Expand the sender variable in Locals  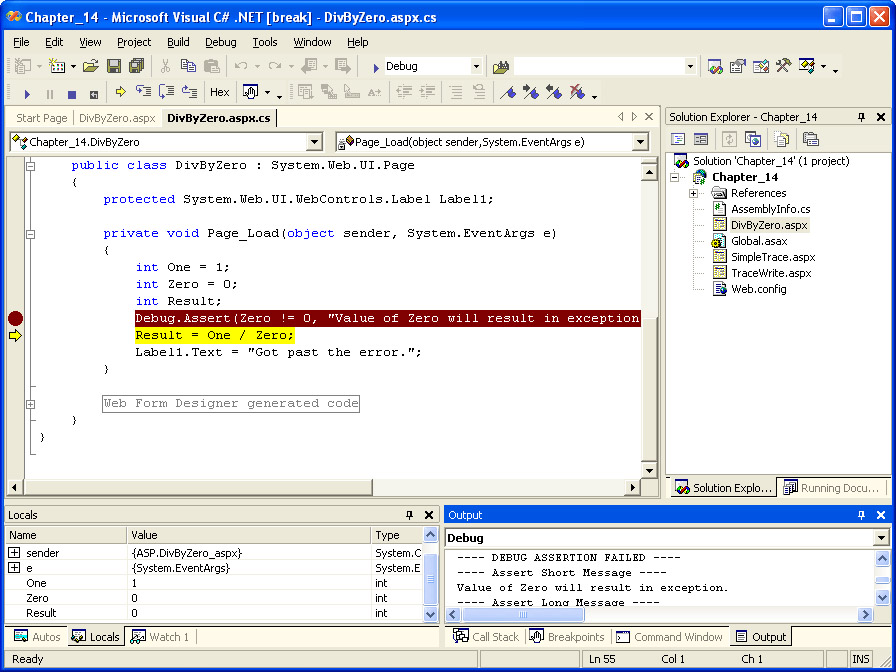click(14, 553)
